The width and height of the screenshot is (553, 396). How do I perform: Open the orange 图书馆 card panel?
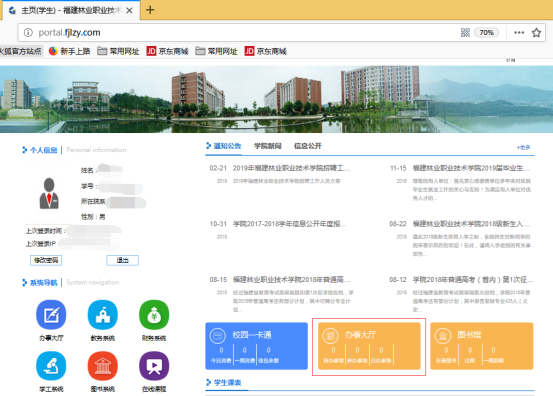(x=482, y=346)
